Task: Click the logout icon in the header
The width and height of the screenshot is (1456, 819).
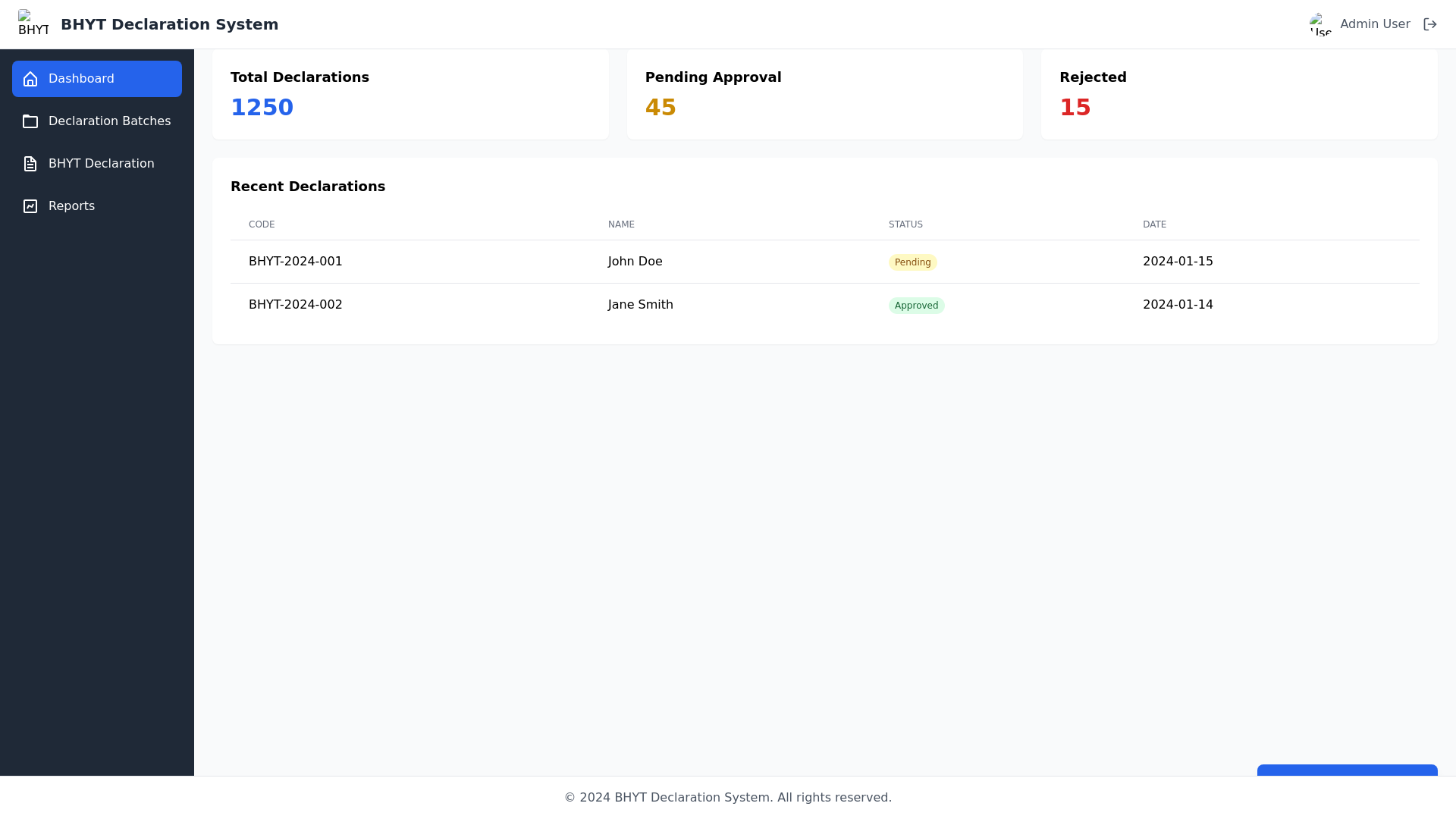Action: click(1430, 24)
